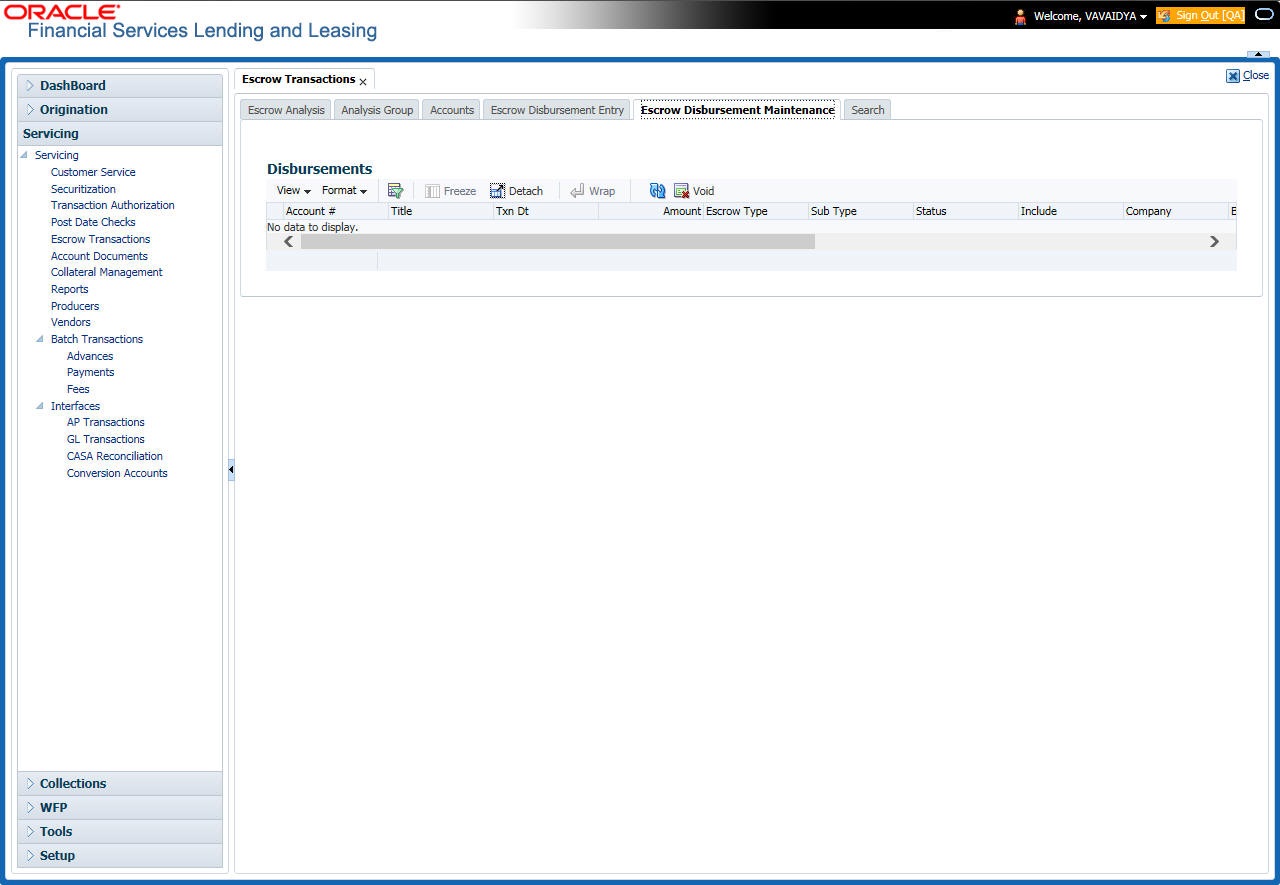Click the Refresh icon in Disbursements toolbar

[657, 191]
